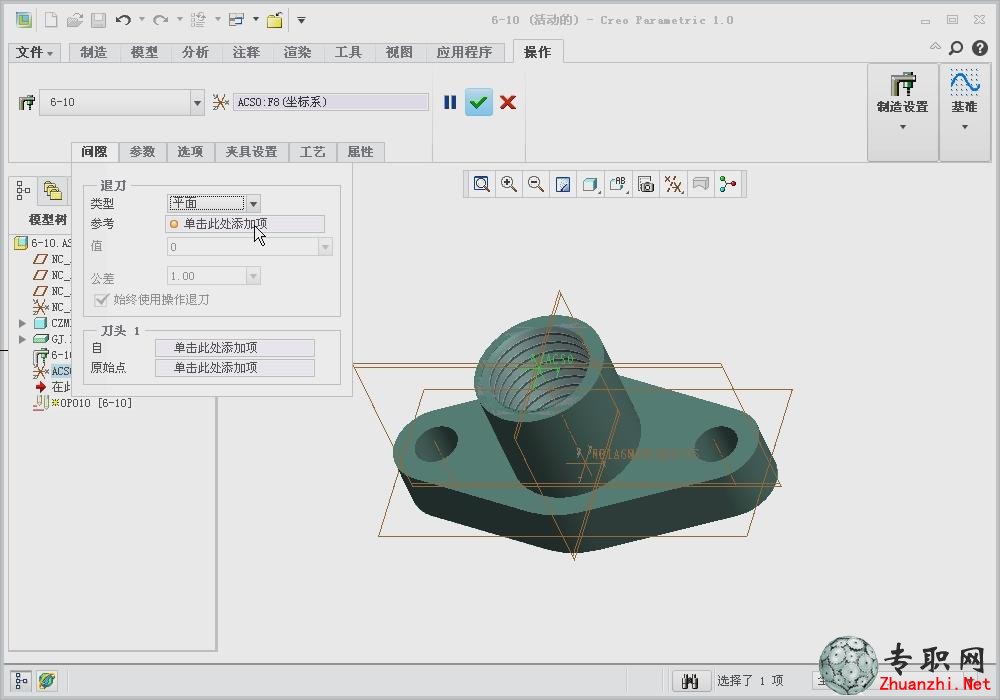Click the Refit view icon
The height and width of the screenshot is (700, 1000).
coord(482,184)
